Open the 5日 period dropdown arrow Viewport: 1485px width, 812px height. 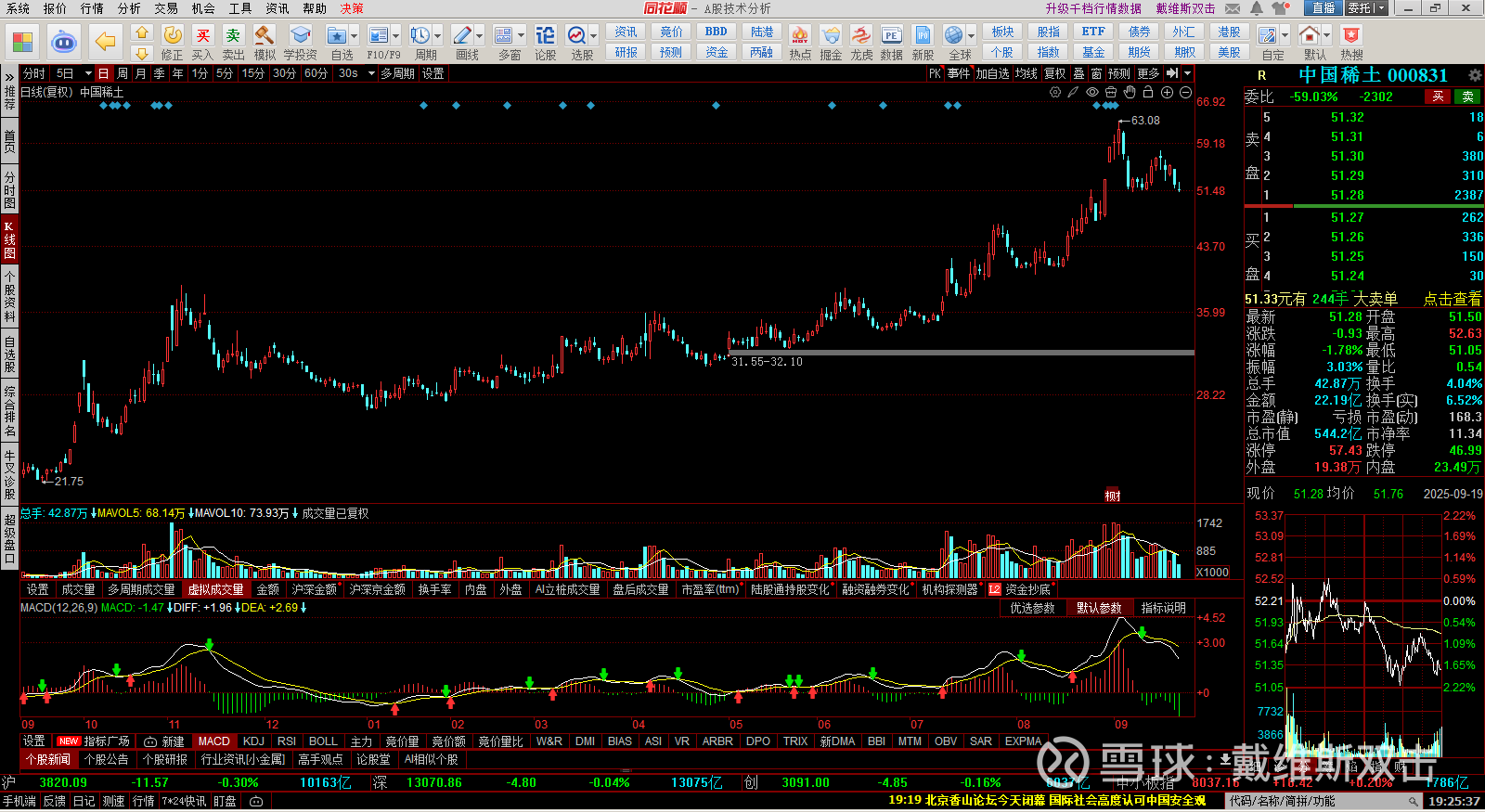pos(88,73)
